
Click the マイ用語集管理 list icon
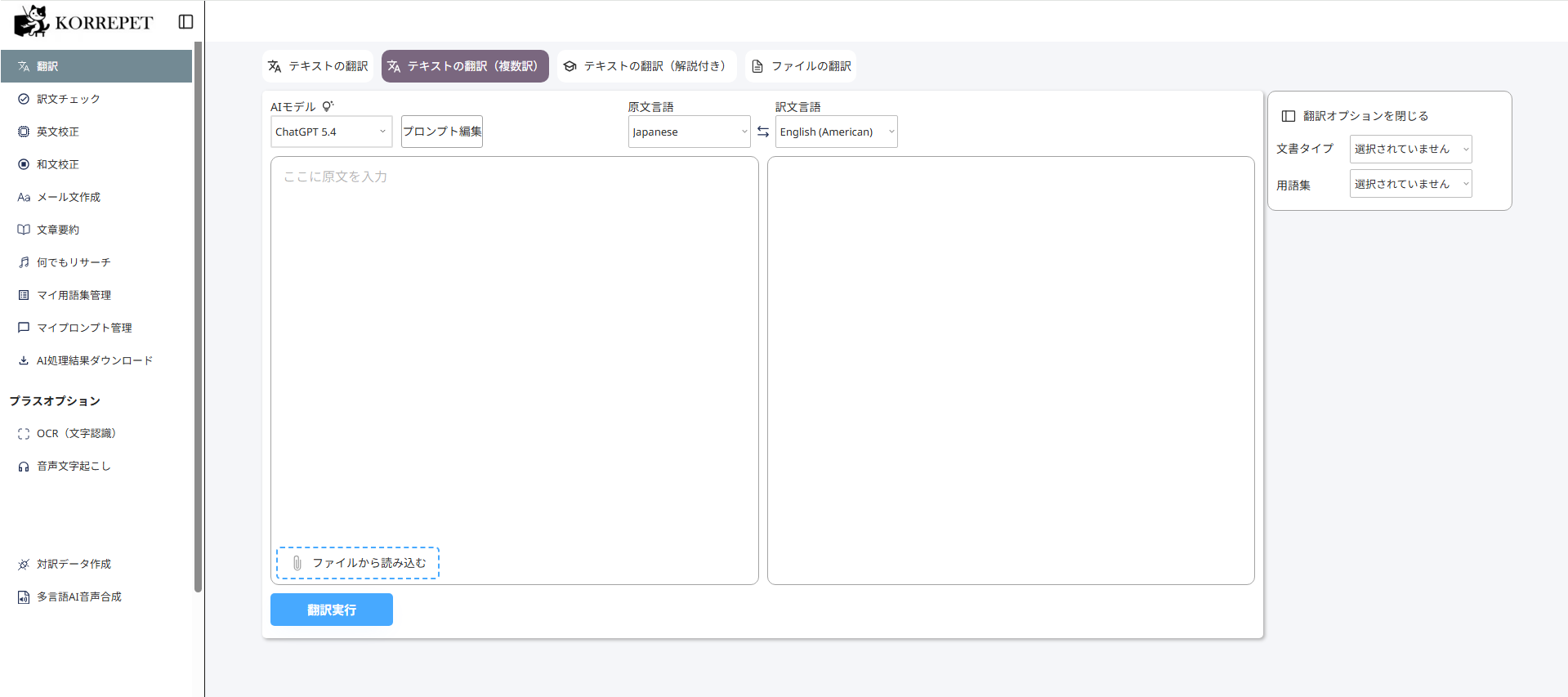24,295
